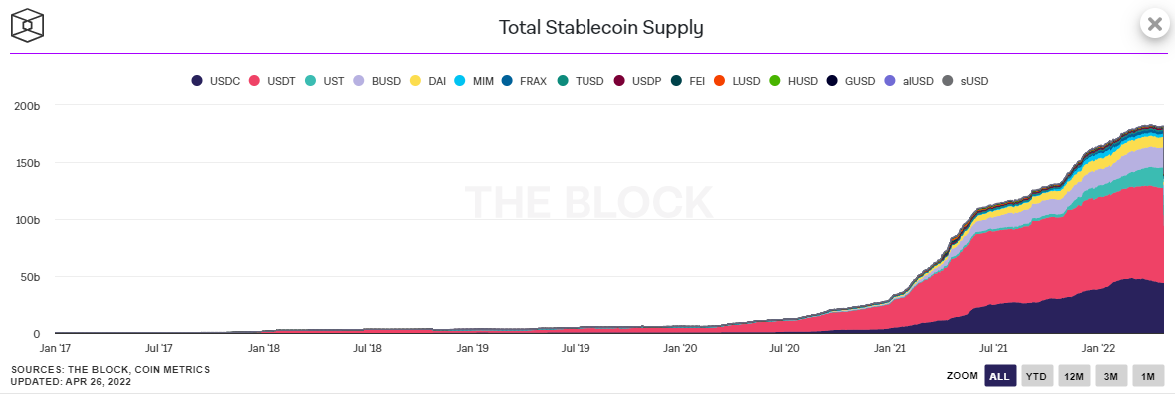1175x397 pixels.
Task: Click the TUSD legend marker
Action: (x=563, y=81)
